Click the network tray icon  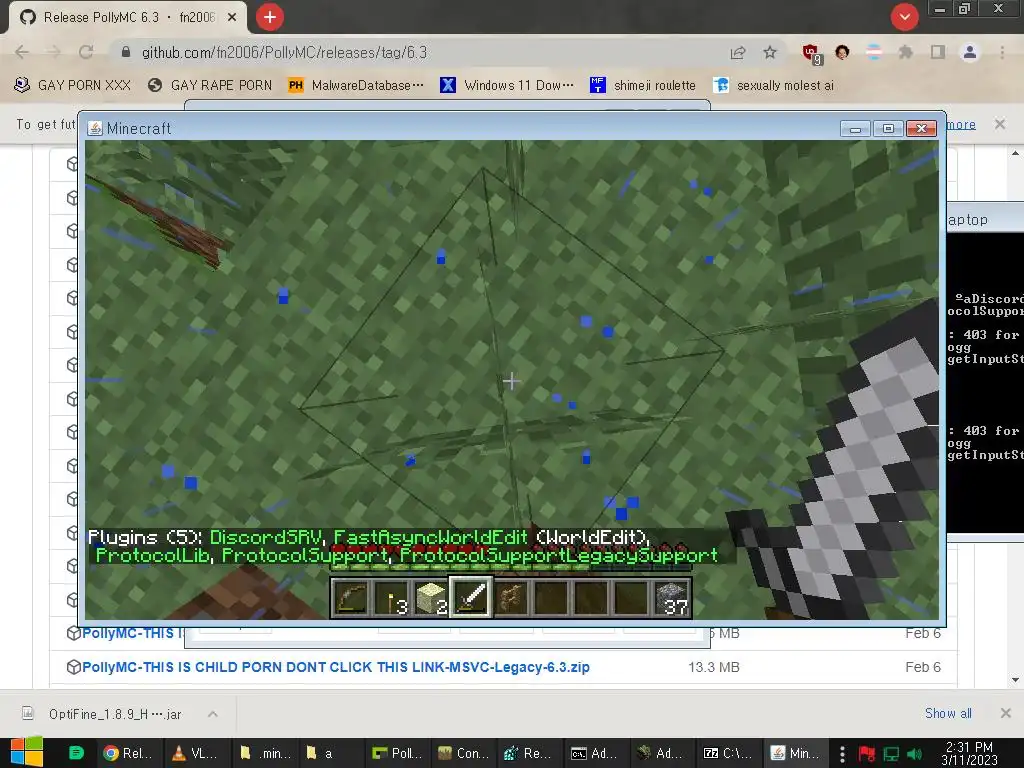click(x=891, y=754)
